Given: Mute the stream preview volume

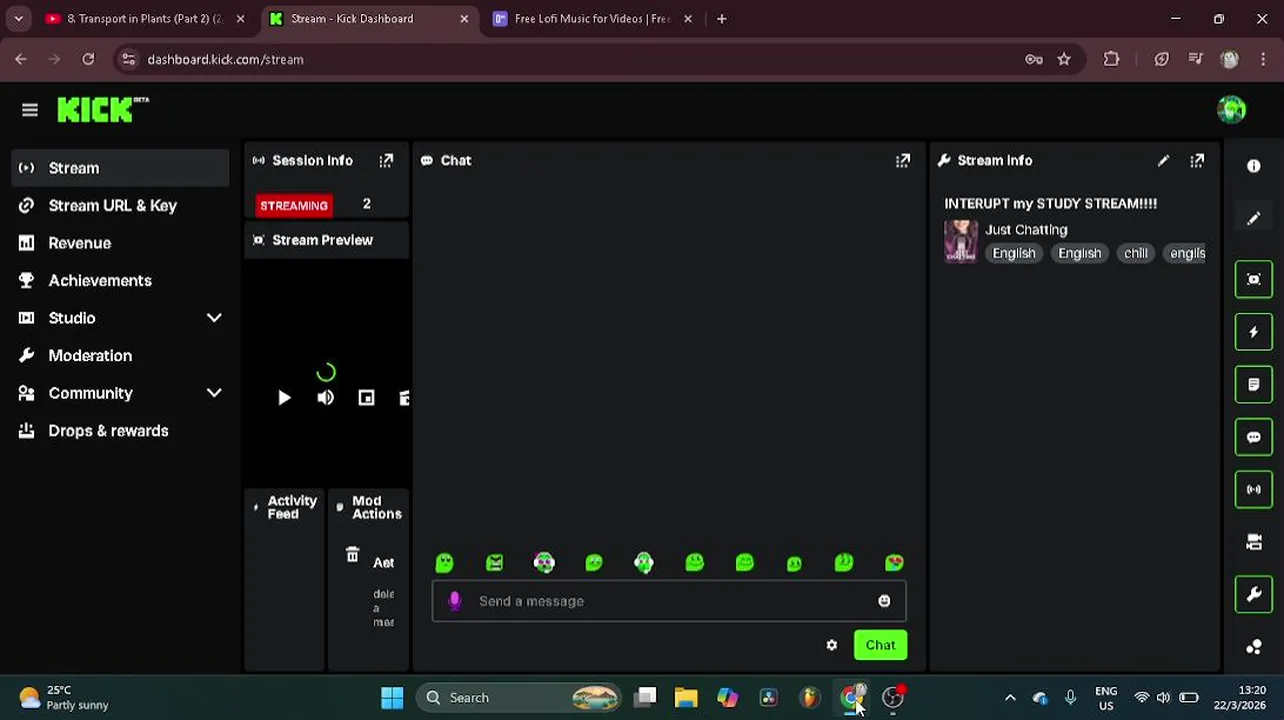Looking at the screenshot, I should [325, 398].
